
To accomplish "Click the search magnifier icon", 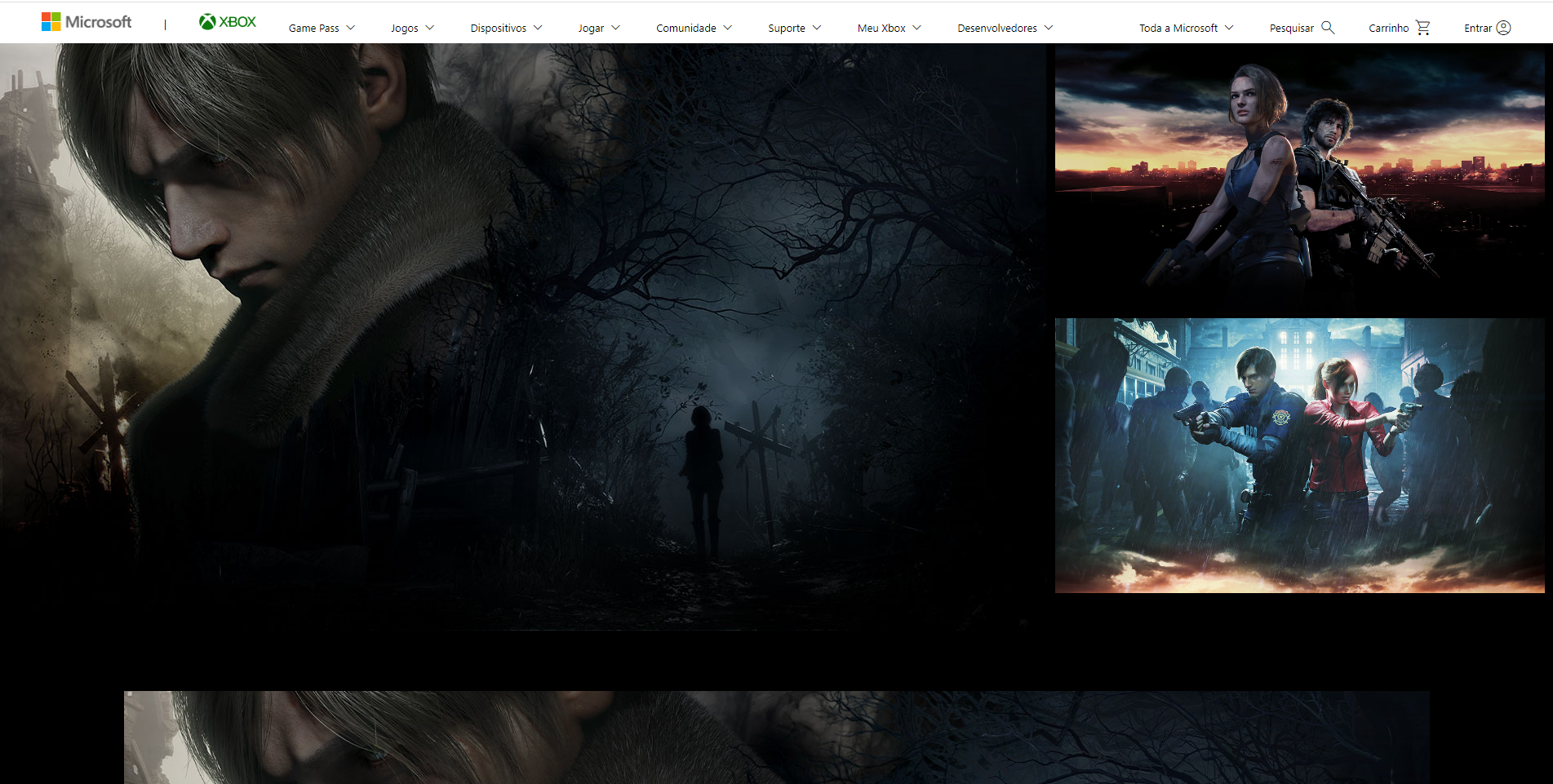I will click(1328, 28).
